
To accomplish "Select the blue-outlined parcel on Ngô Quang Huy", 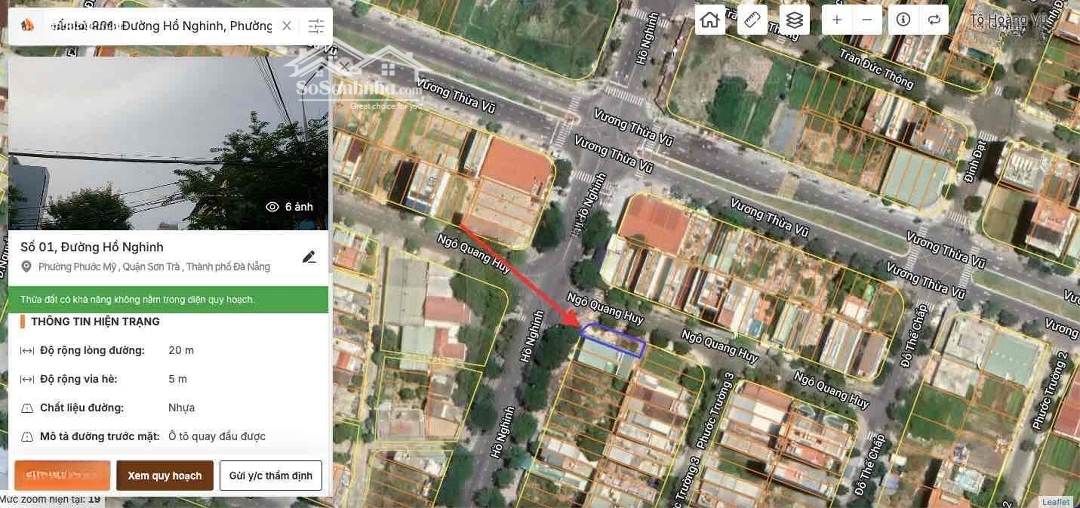I will pyautogui.click(x=612, y=340).
